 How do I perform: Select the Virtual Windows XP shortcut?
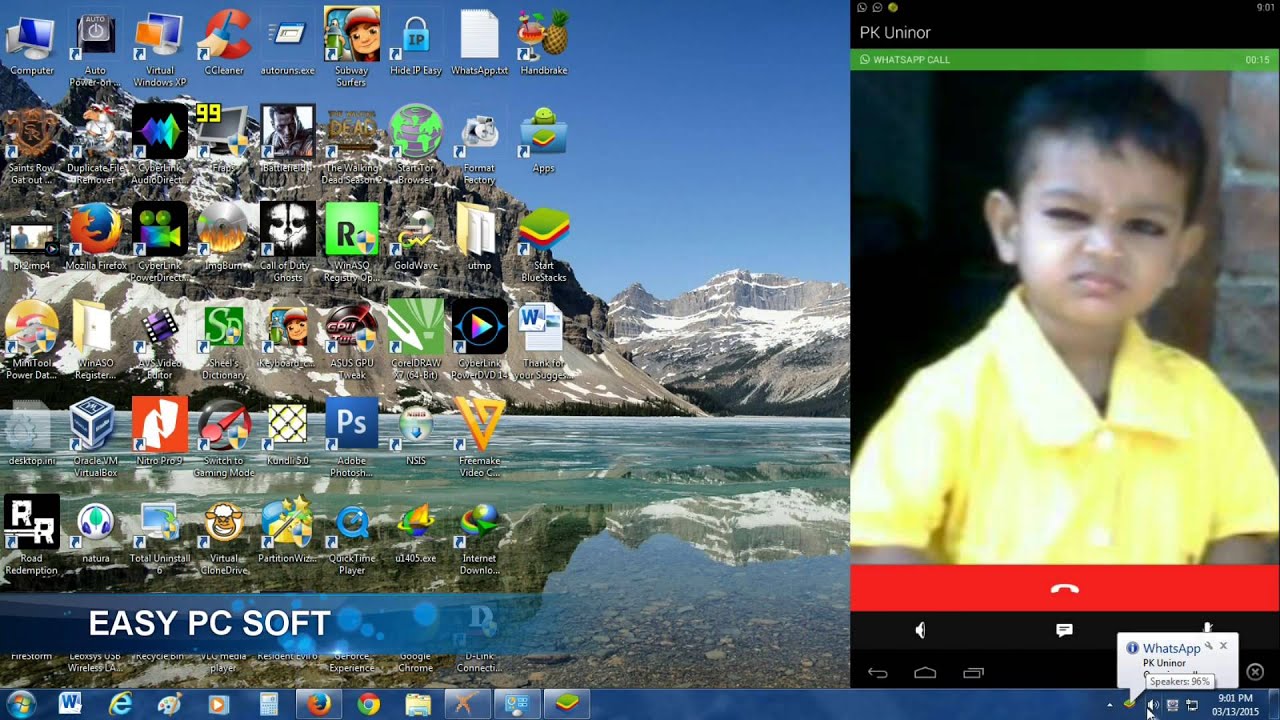point(160,48)
